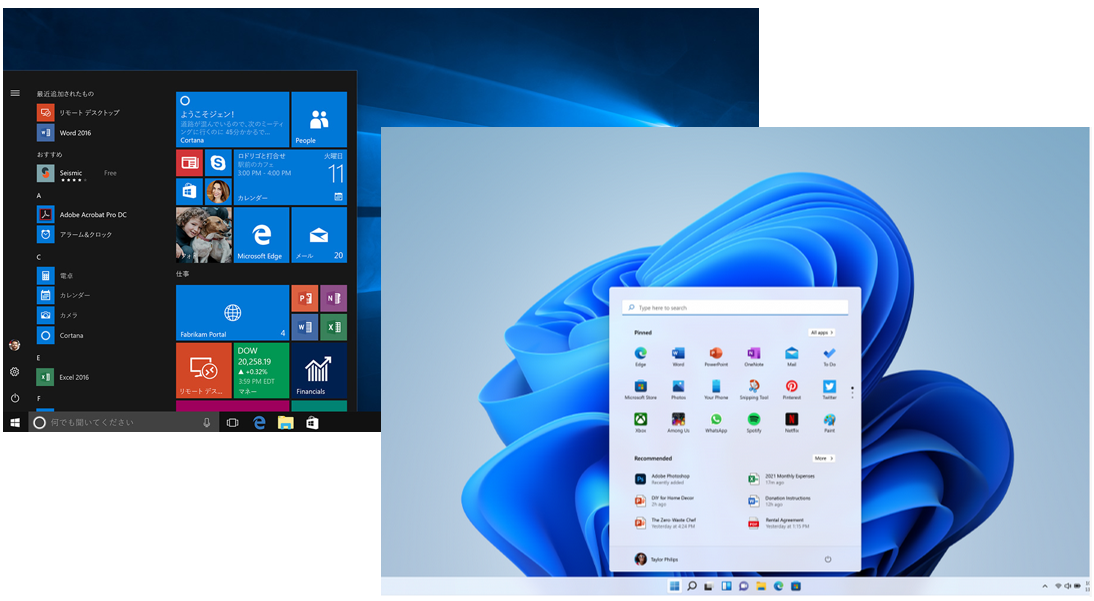This screenshot has width=1094, height=601.
Task: Open OneNote from the pinned apps
Action: pos(754,352)
